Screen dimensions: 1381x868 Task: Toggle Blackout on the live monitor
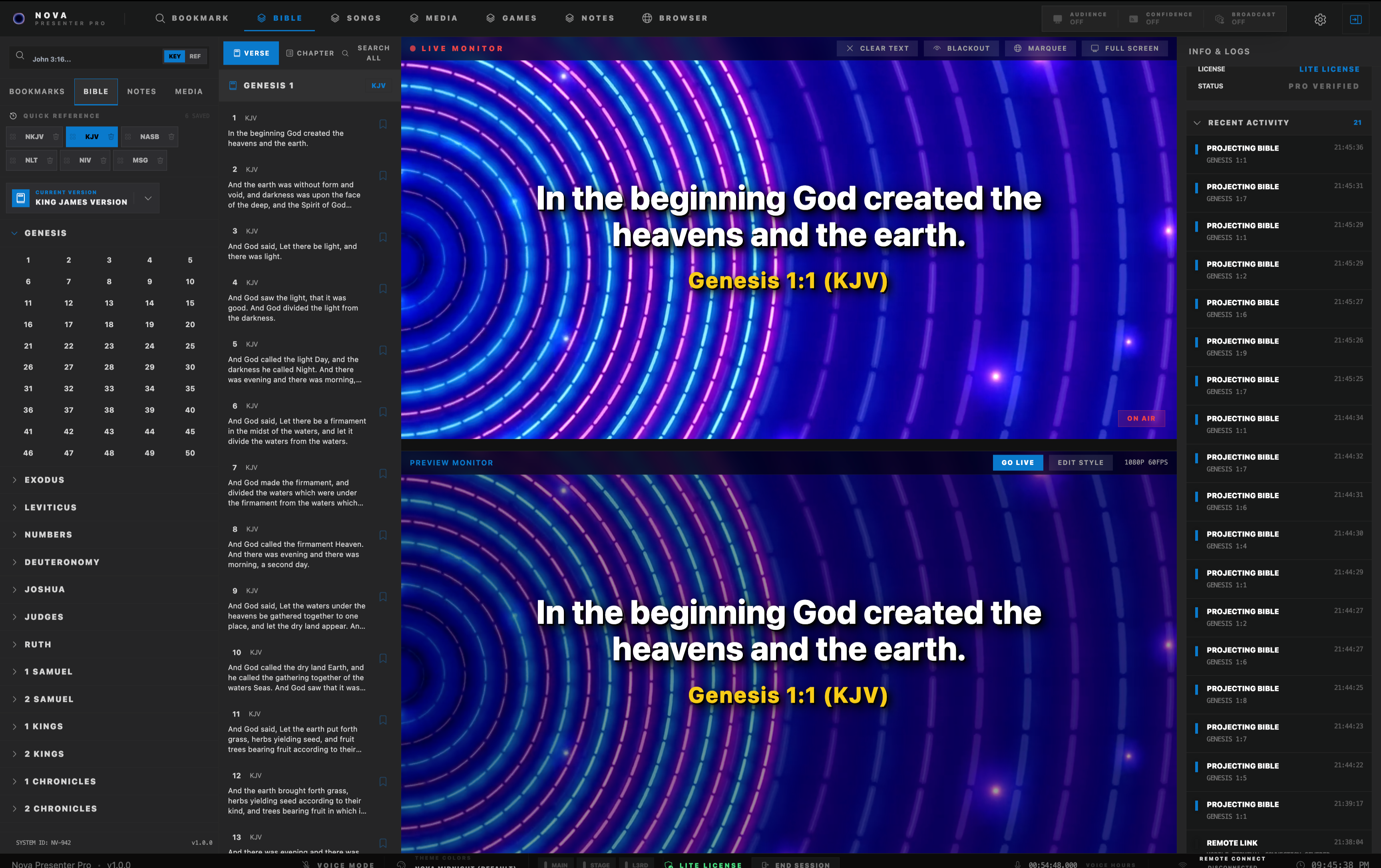point(961,49)
